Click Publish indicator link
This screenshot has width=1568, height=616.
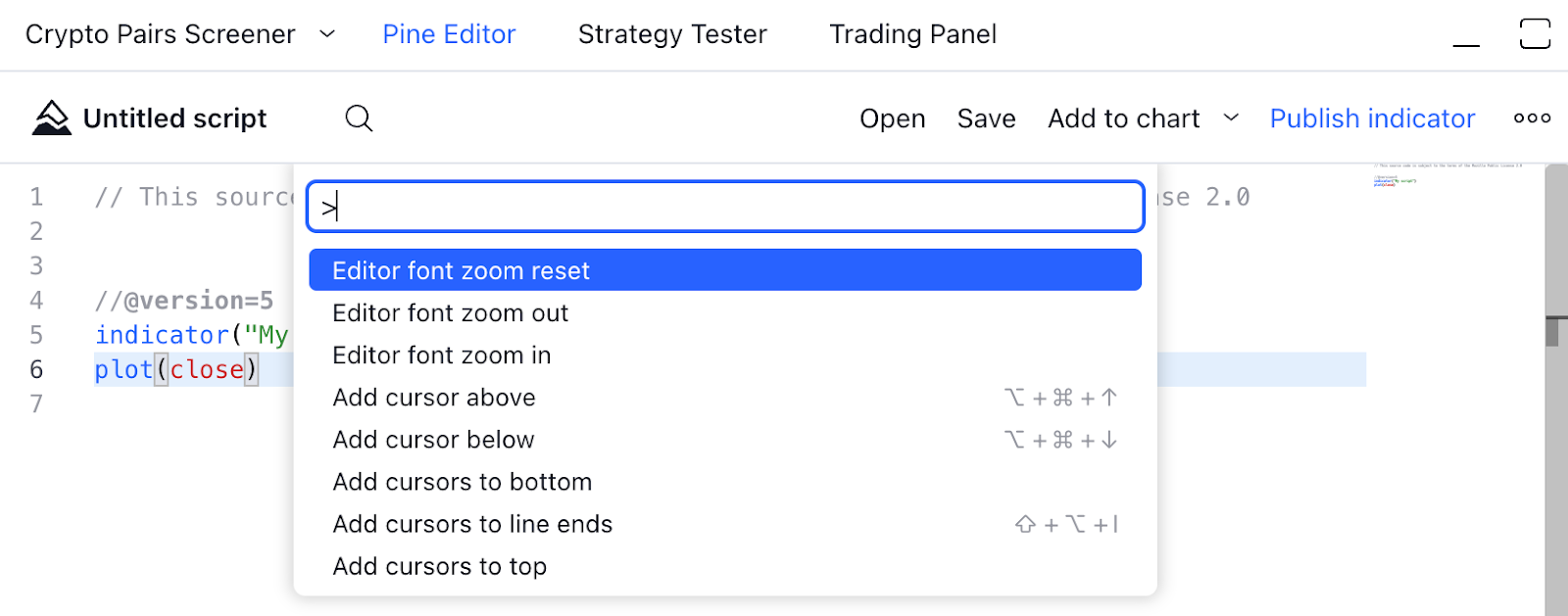coord(1372,118)
